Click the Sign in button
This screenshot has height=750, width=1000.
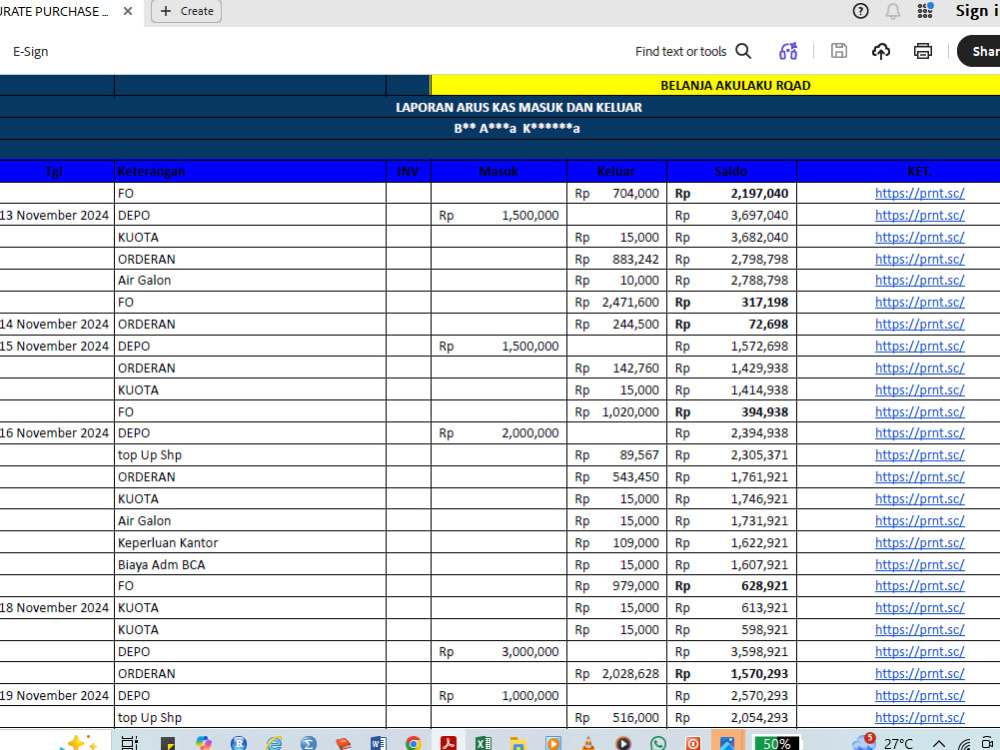(977, 11)
